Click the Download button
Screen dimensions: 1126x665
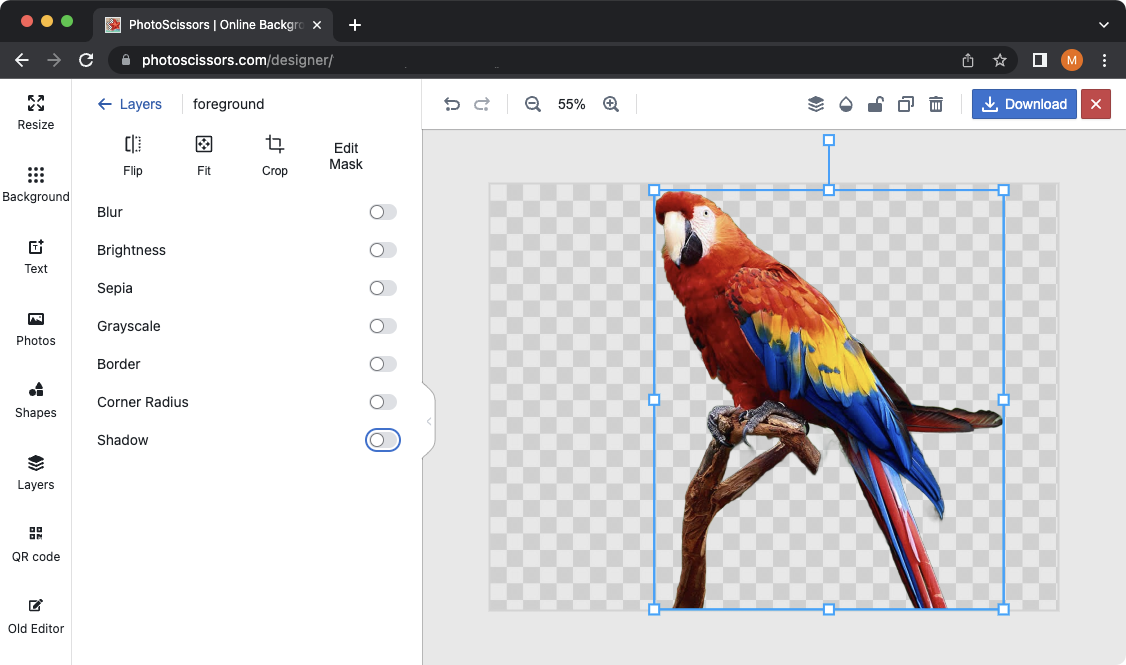coord(1024,104)
